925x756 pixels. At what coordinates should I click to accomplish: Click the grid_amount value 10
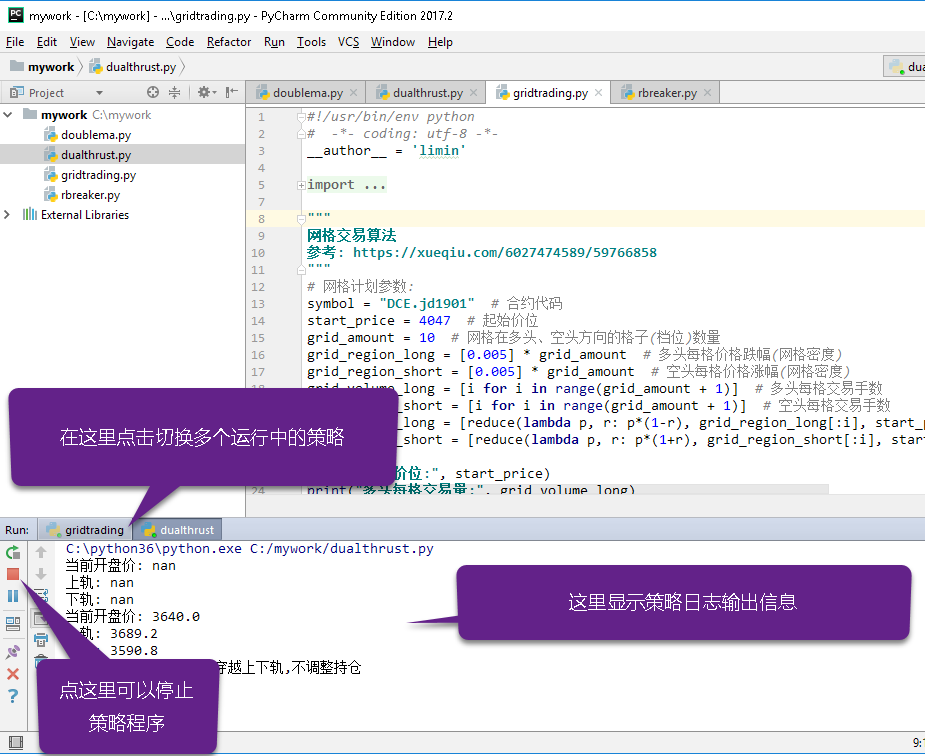pos(427,338)
